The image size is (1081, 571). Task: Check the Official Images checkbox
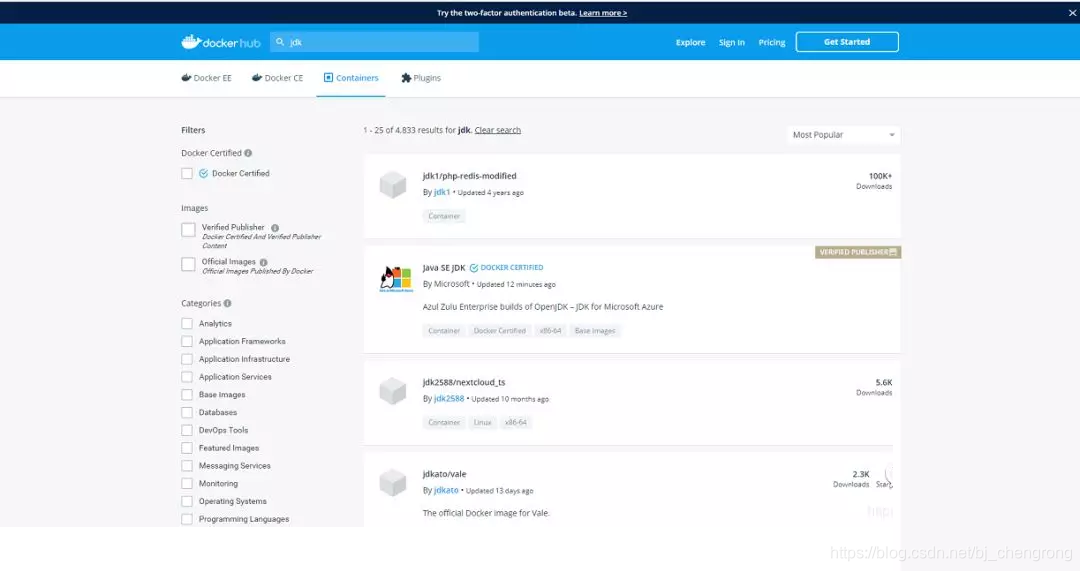tap(188, 264)
